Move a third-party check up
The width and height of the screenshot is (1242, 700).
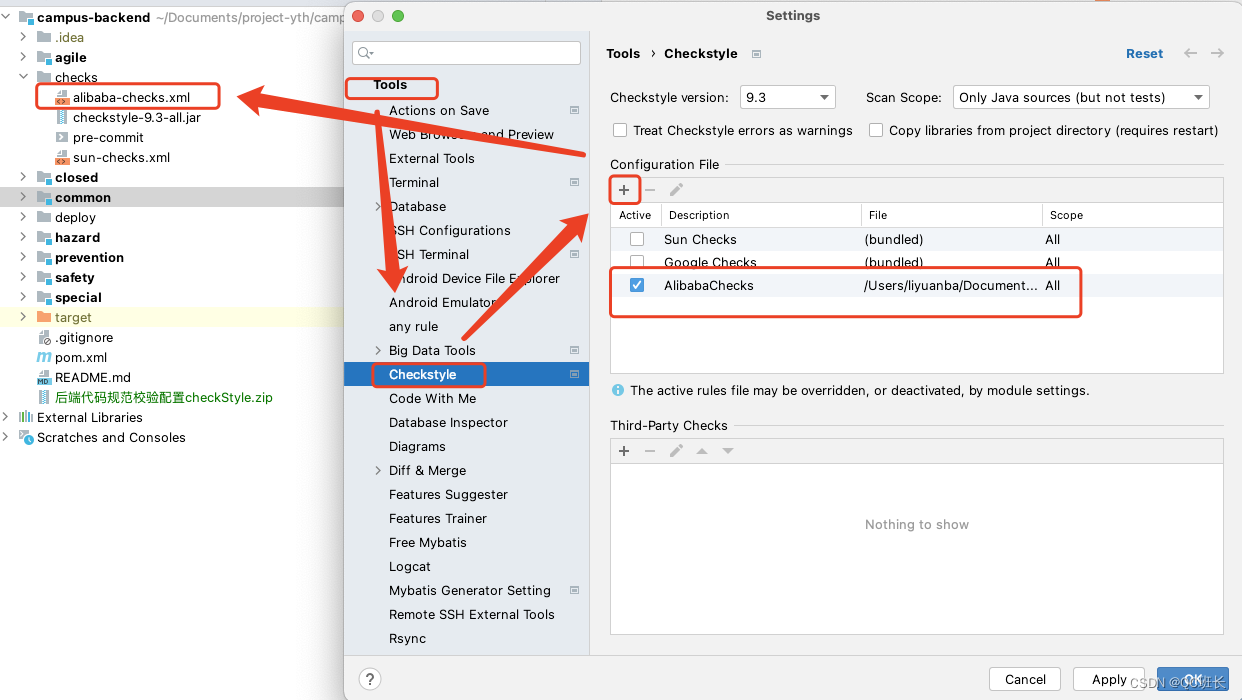click(x=701, y=450)
